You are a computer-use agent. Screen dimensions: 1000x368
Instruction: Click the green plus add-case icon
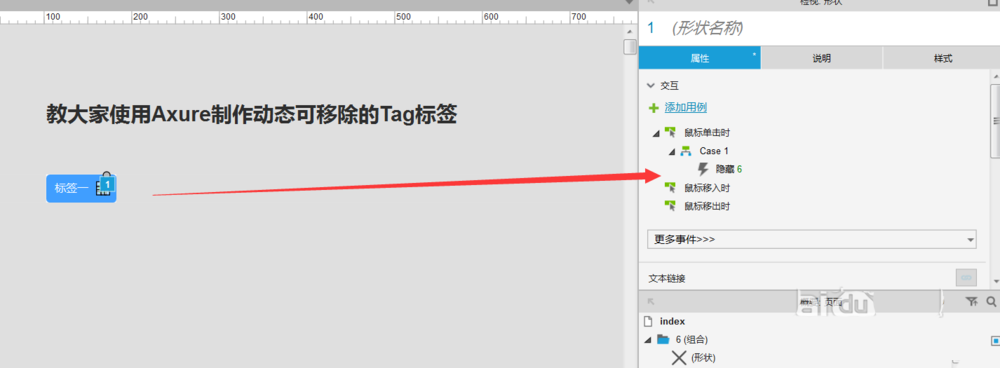tap(653, 108)
